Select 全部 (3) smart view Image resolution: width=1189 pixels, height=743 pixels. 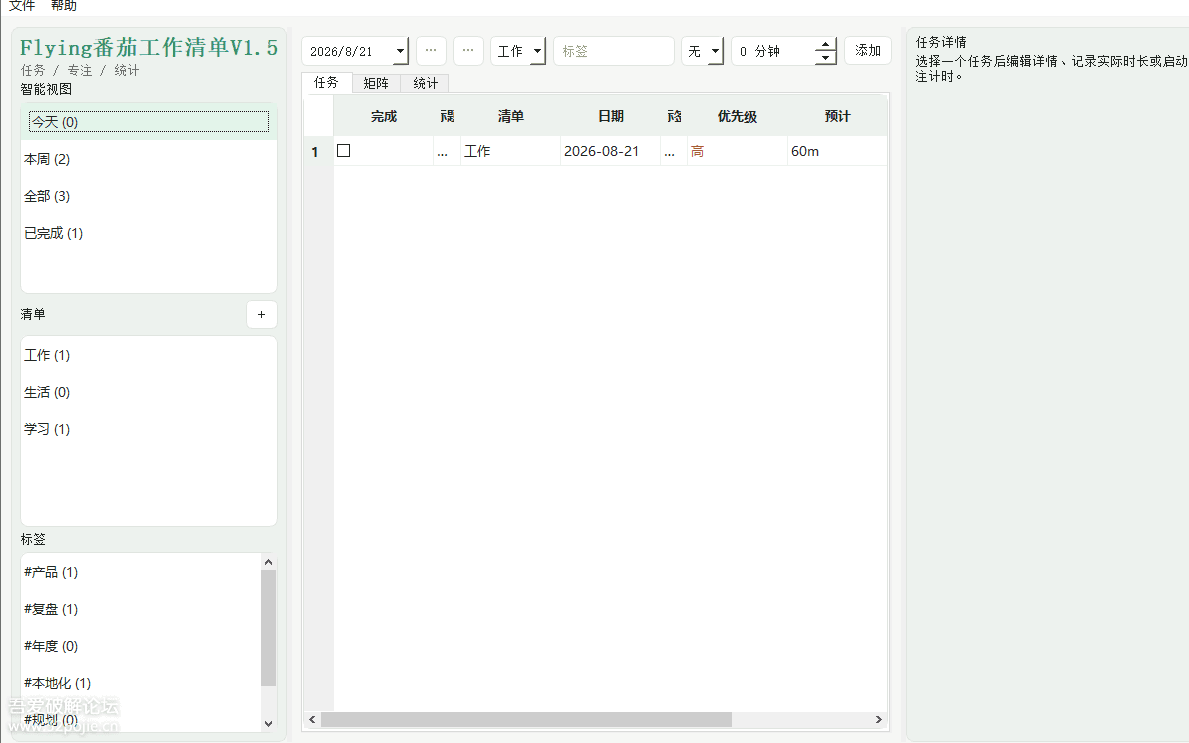tap(149, 196)
